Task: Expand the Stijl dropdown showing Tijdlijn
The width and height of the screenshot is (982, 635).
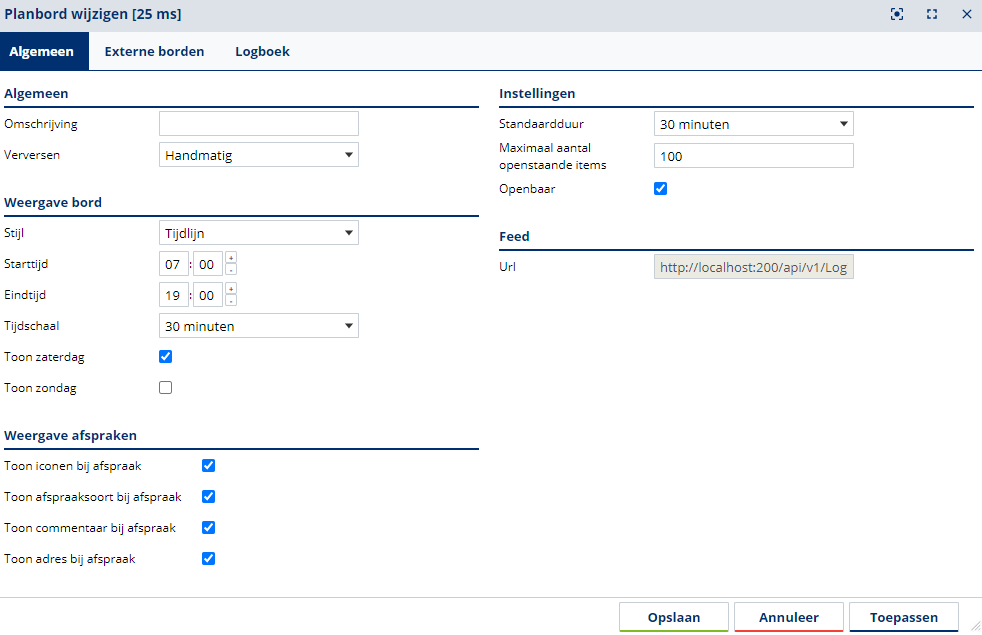Action: click(258, 233)
